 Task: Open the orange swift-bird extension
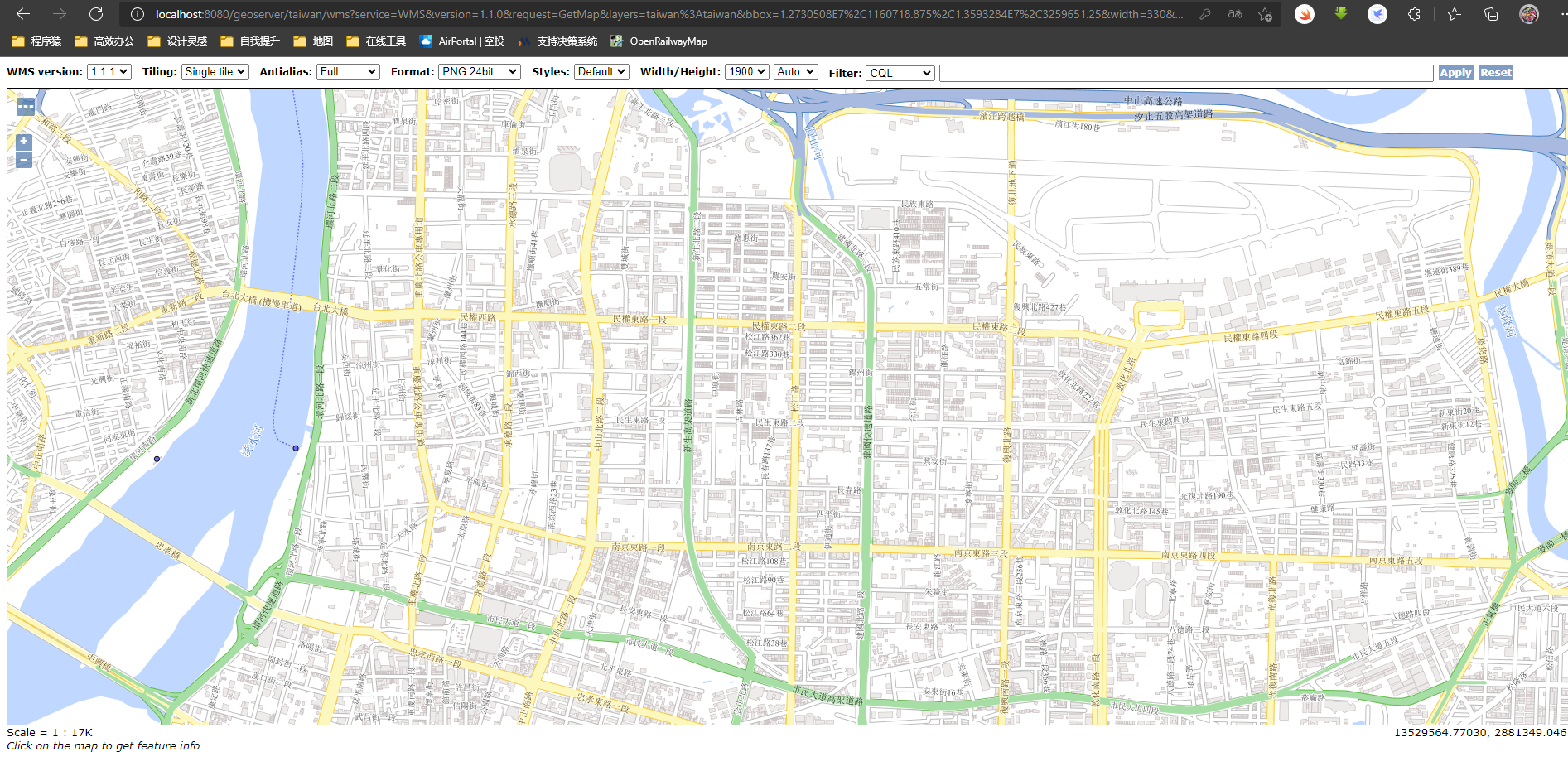coord(1305,14)
